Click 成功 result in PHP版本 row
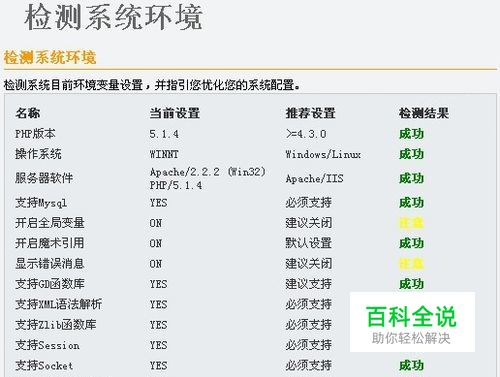Viewport: 500px width, 377px height. (411, 134)
